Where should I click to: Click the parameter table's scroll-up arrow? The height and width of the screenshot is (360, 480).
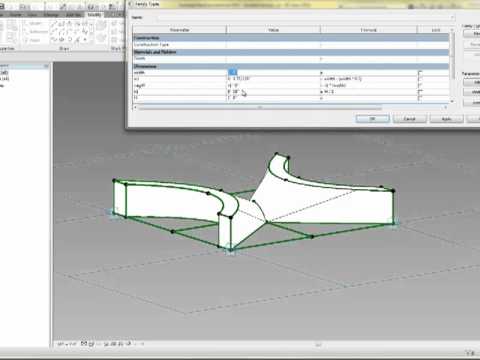[x=452, y=30]
